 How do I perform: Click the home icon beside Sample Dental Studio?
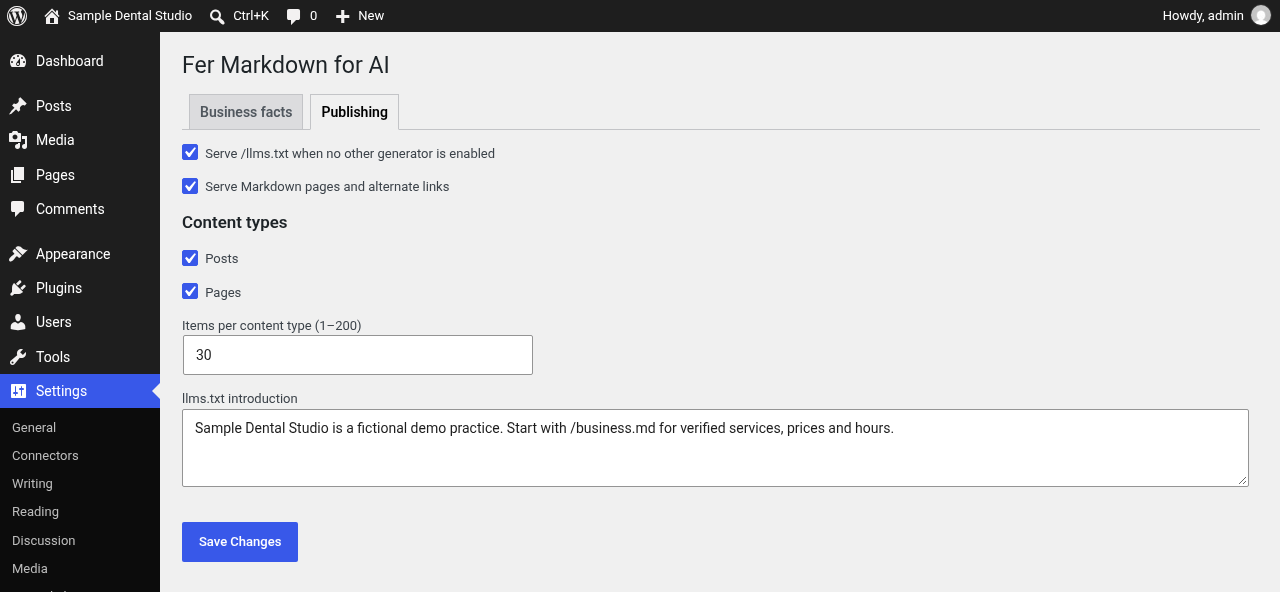click(x=52, y=16)
